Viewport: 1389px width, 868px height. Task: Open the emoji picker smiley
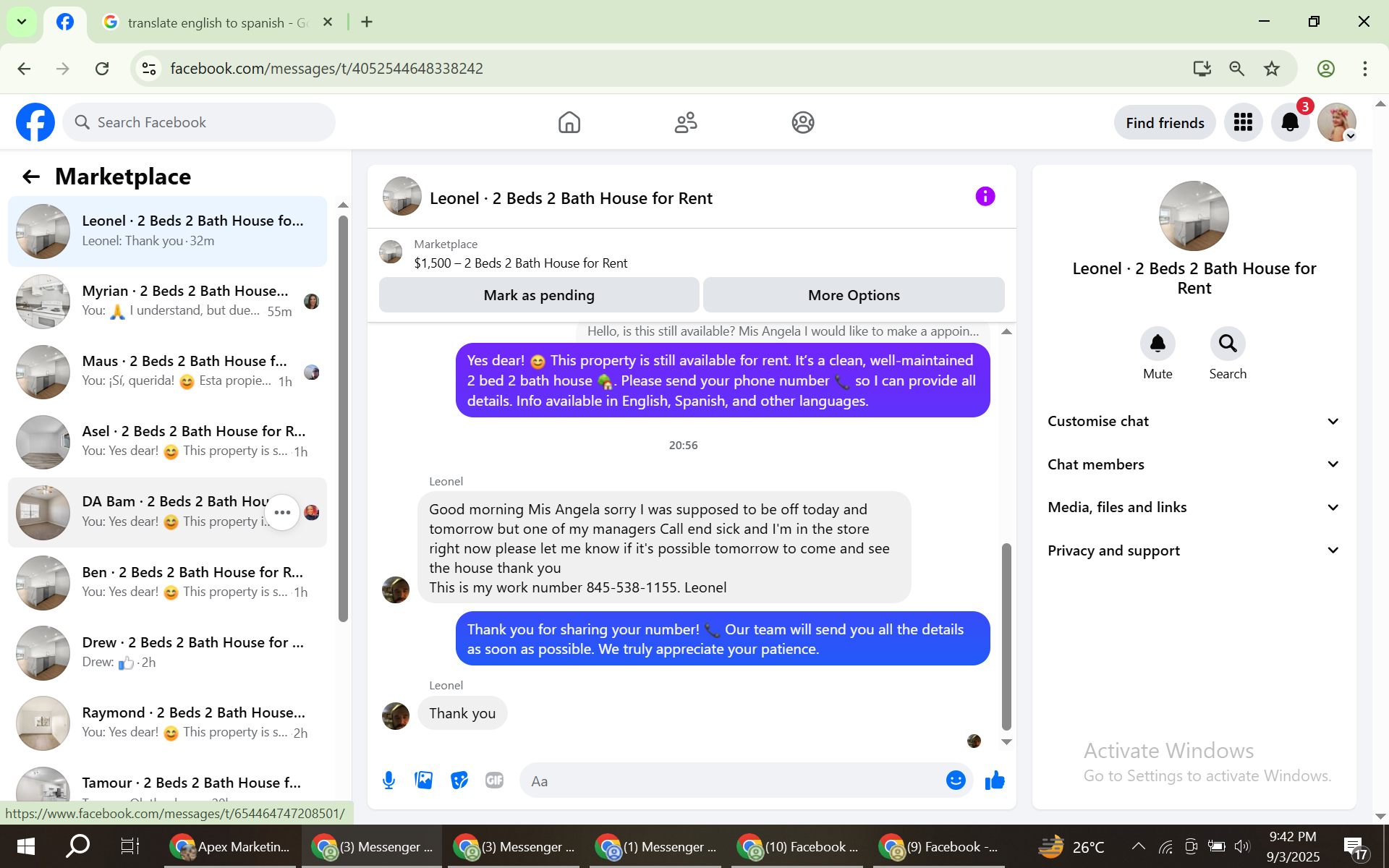coord(956,780)
